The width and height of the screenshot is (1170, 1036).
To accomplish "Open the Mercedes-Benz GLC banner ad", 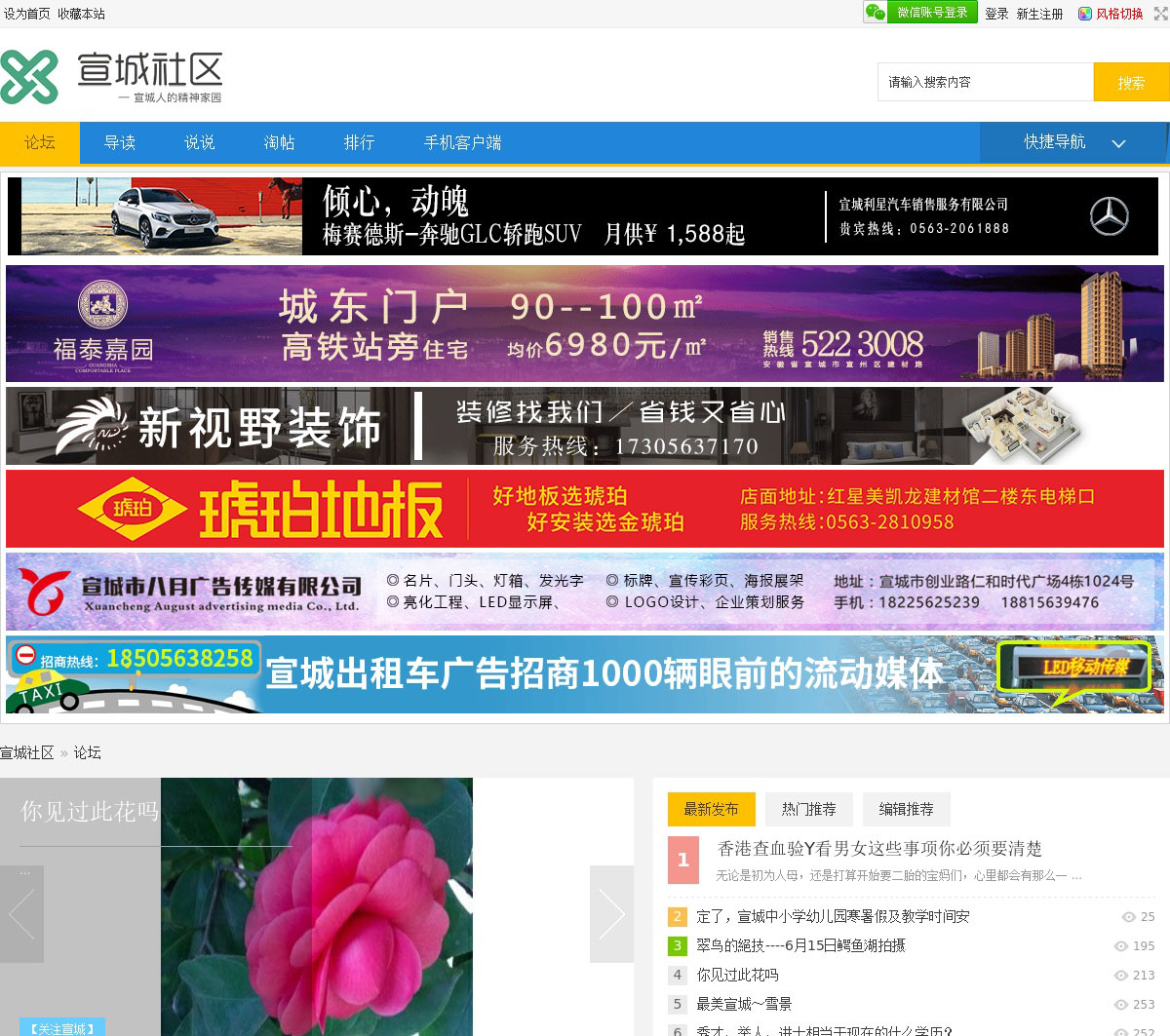I will point(584,216).
